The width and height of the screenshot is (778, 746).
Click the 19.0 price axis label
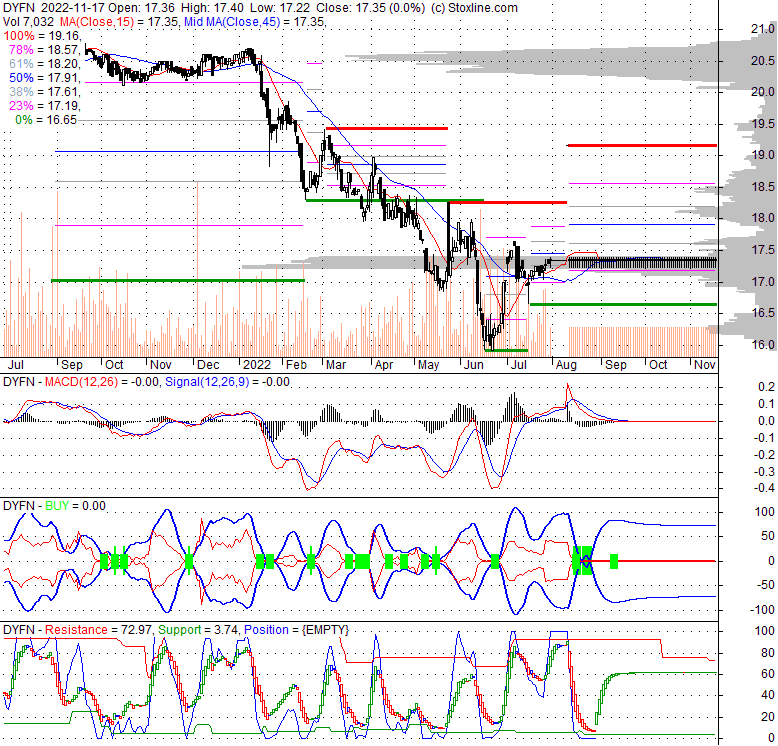[762, 155]
